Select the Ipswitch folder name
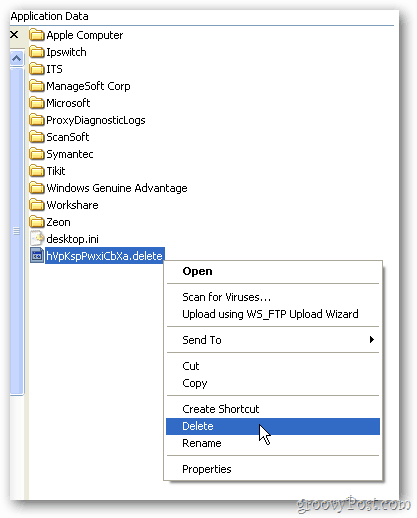This screenshot has height=518, width=417. (x=66, y=52)
